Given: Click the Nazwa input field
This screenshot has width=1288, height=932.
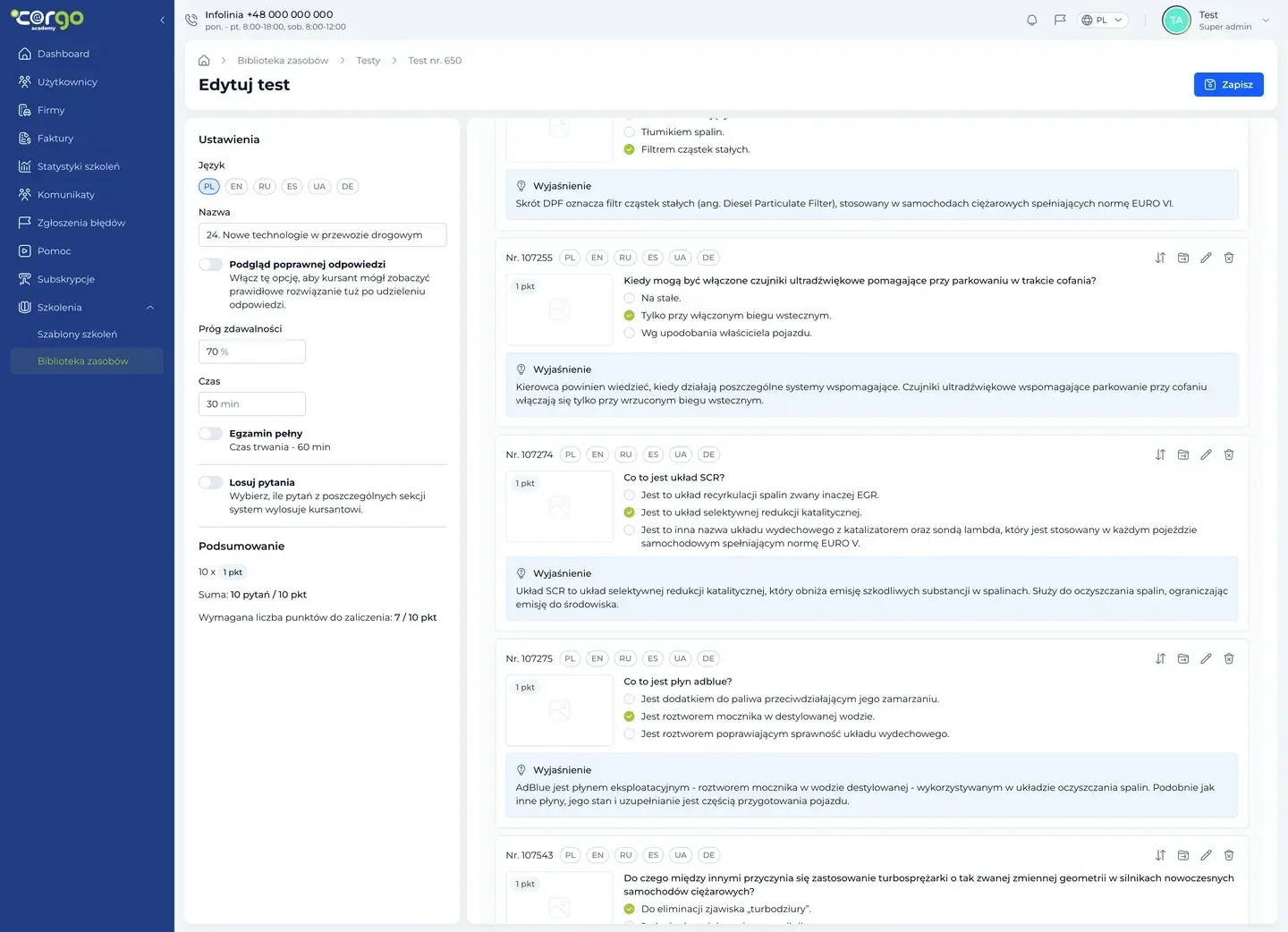Looking at the screenshot, I should point(323,235).
